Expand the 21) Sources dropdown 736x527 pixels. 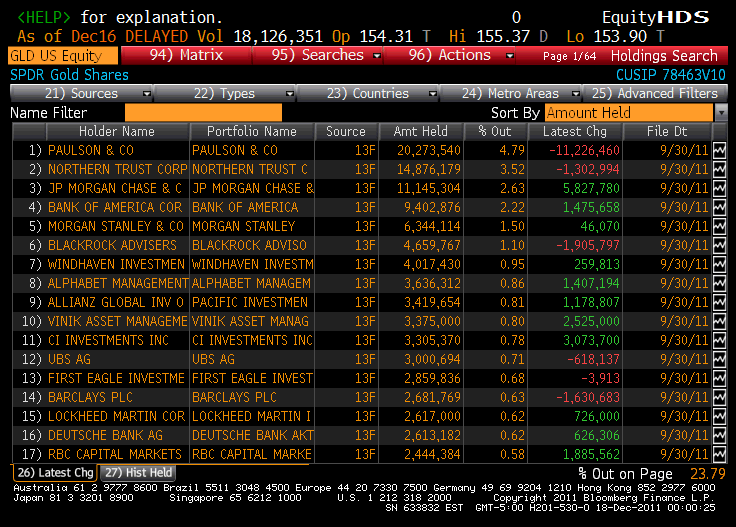tap(147, 94)
